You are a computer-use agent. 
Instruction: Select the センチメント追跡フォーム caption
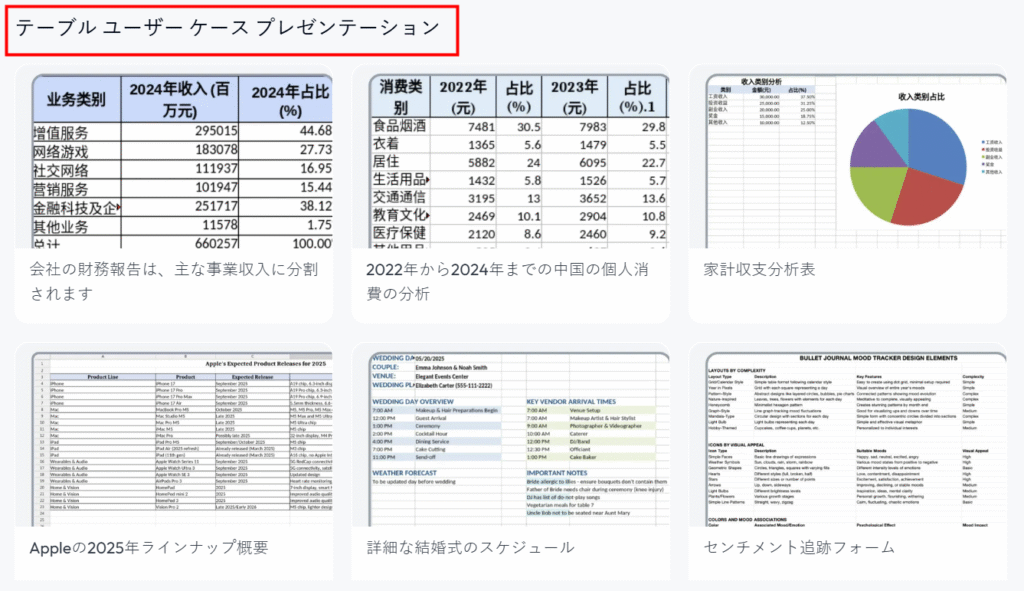[797, 547]
